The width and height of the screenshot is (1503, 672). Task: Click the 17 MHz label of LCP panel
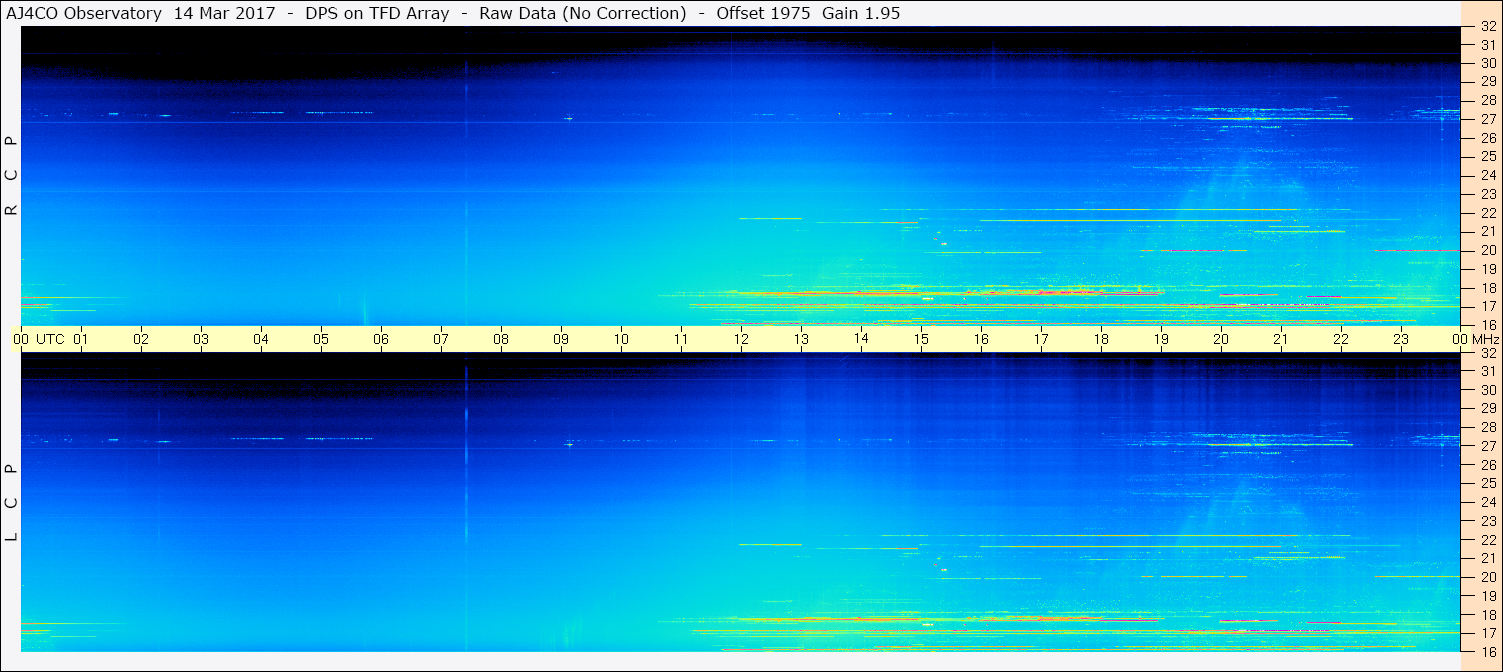coord(1488,633)
